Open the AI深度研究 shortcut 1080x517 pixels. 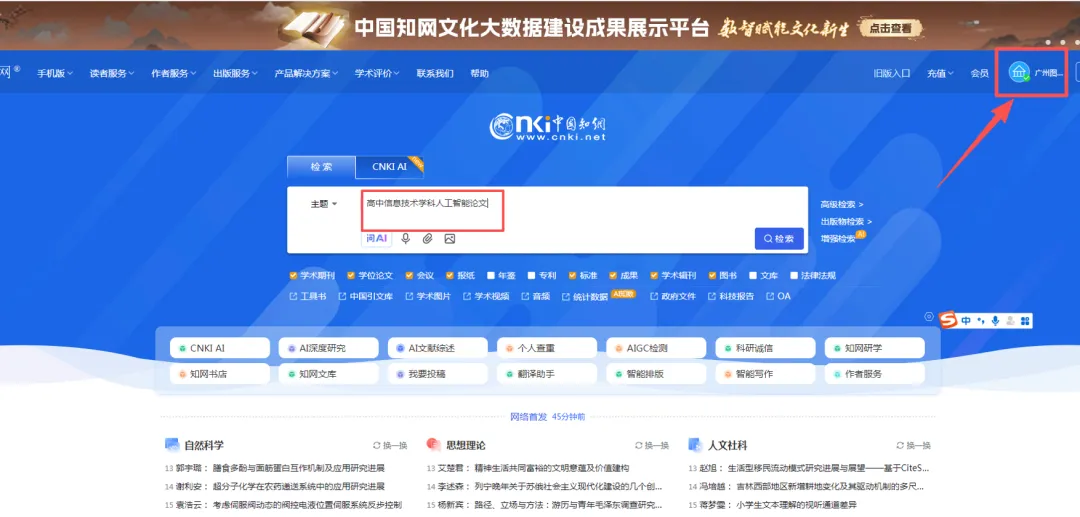click(329, 348)
